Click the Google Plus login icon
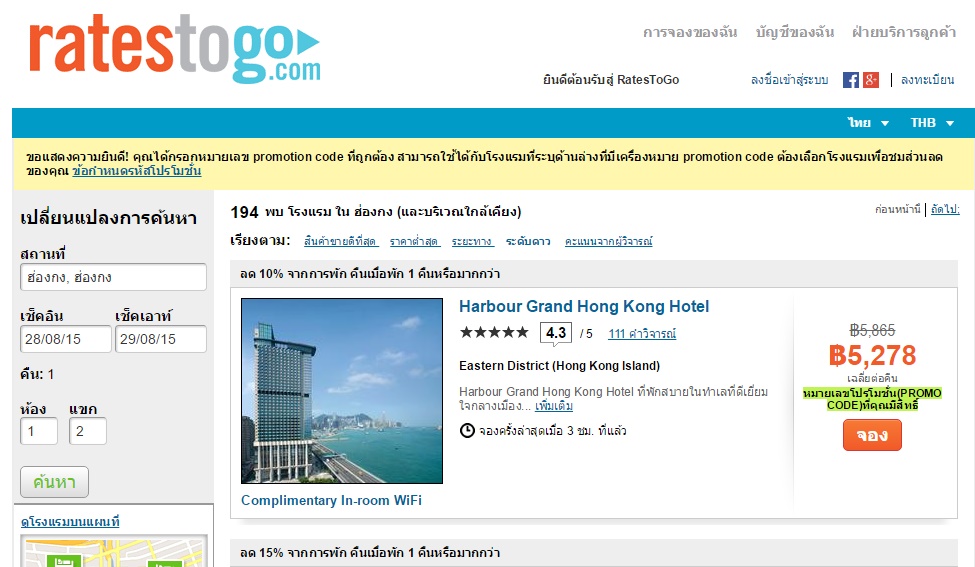 [871, 80]
